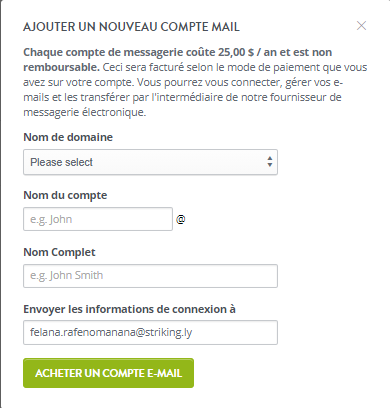Open the Nom de domaine dropdown
The image size is (390, 408).
150,162
